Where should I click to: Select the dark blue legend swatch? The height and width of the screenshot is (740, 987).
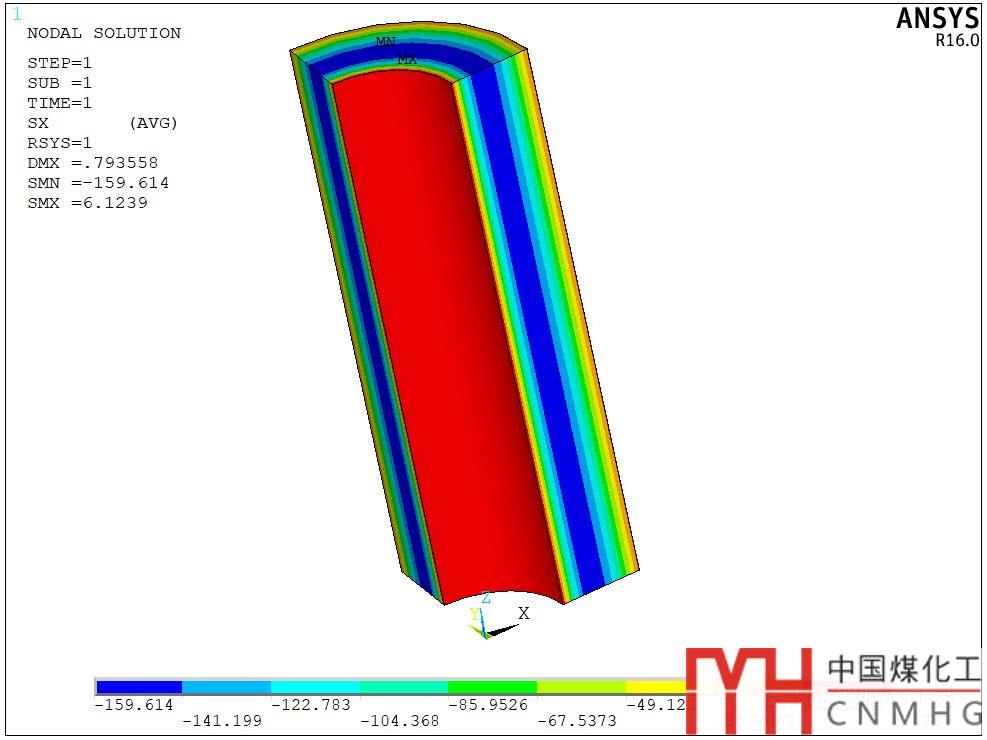pyautogui.click(x=139, y=687)
